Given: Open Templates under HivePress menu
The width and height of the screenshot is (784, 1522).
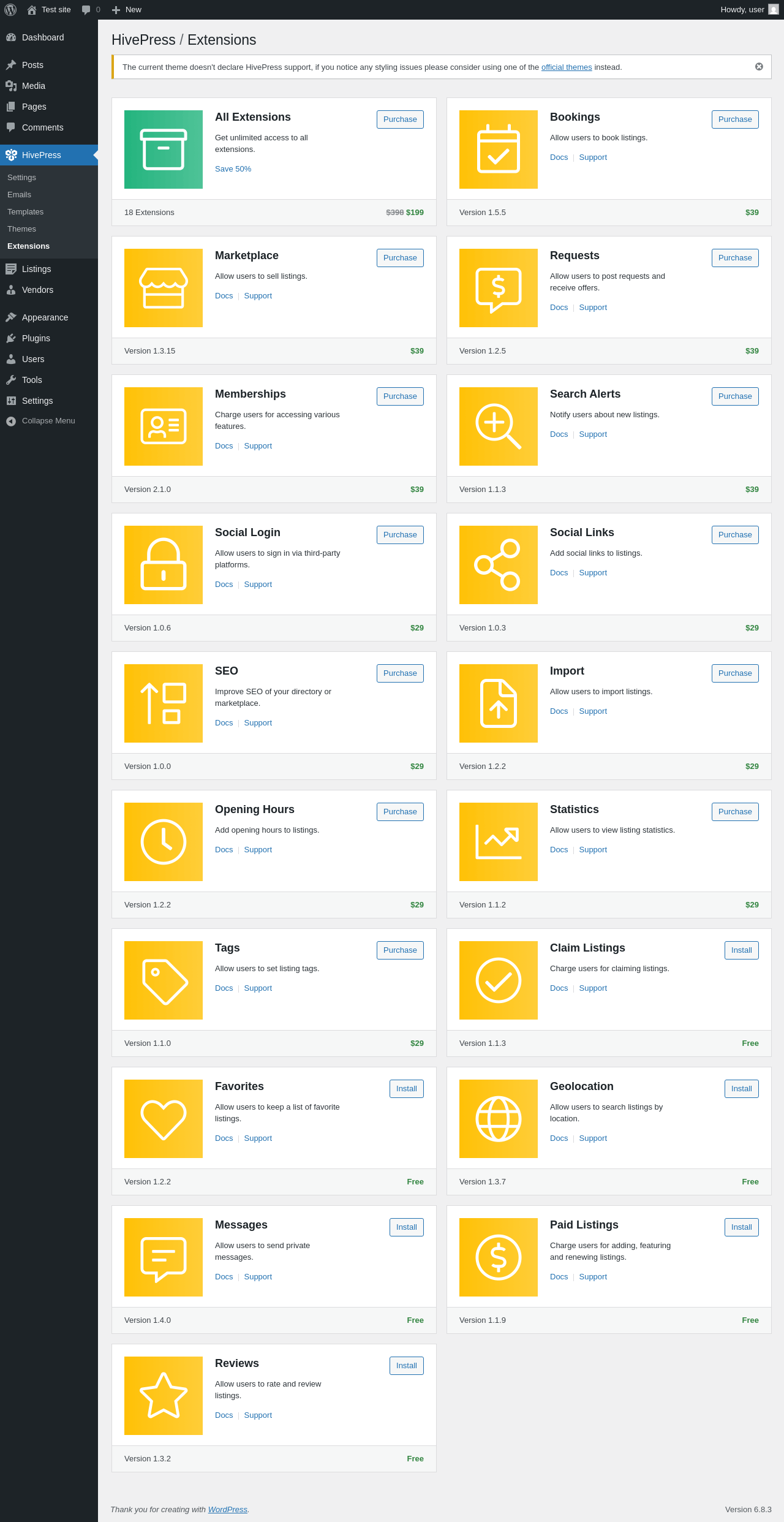Looking at the screenshot, I should 25,212.
